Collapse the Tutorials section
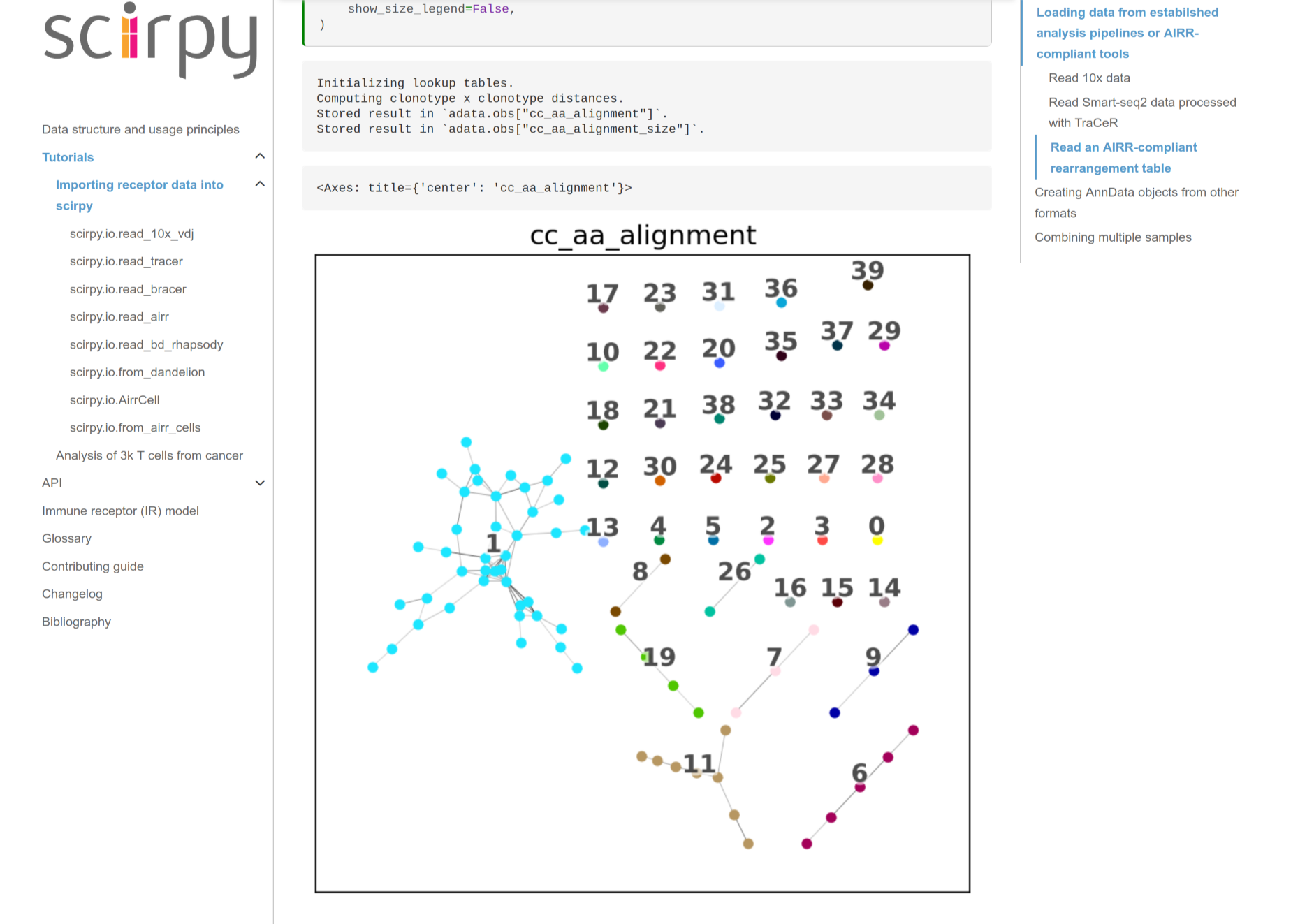This screenshot has width=1314, height=924. [260, 156]
